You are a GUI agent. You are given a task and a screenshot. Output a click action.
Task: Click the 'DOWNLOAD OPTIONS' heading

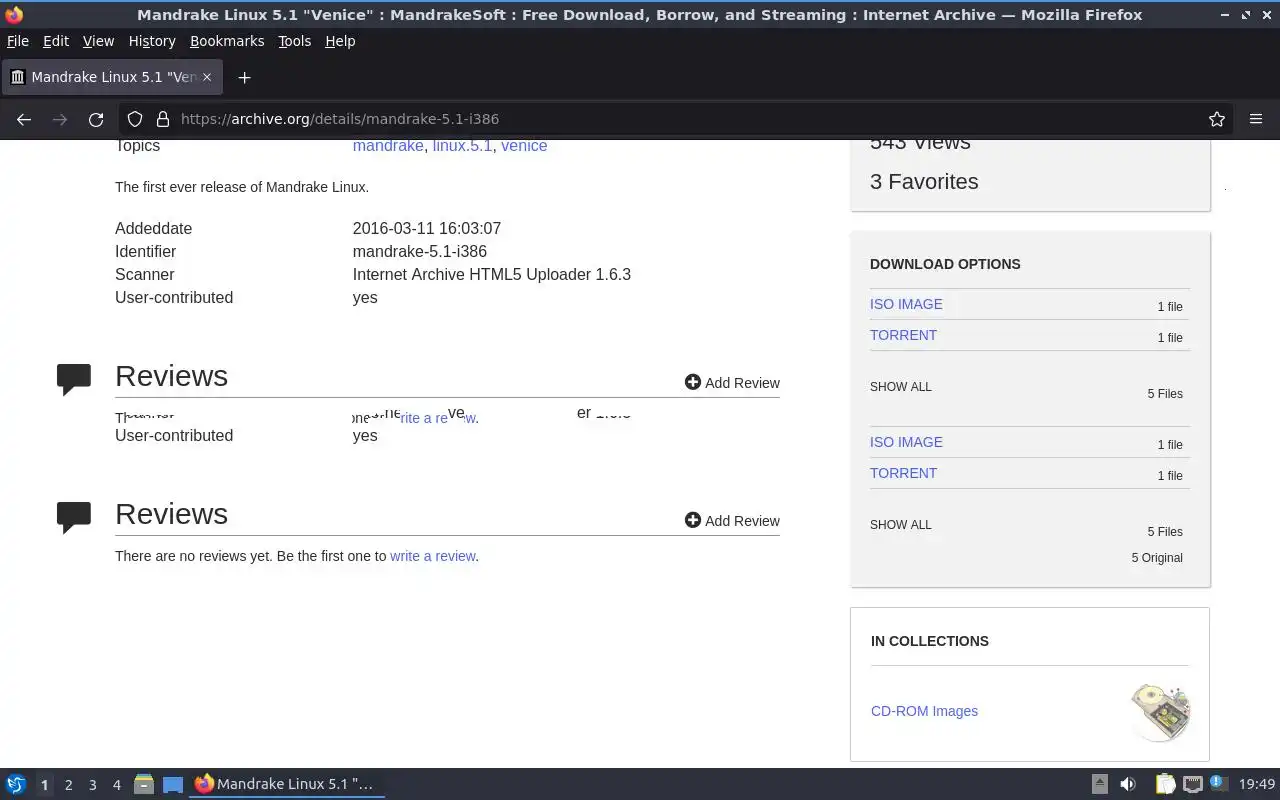click(945, 264)
